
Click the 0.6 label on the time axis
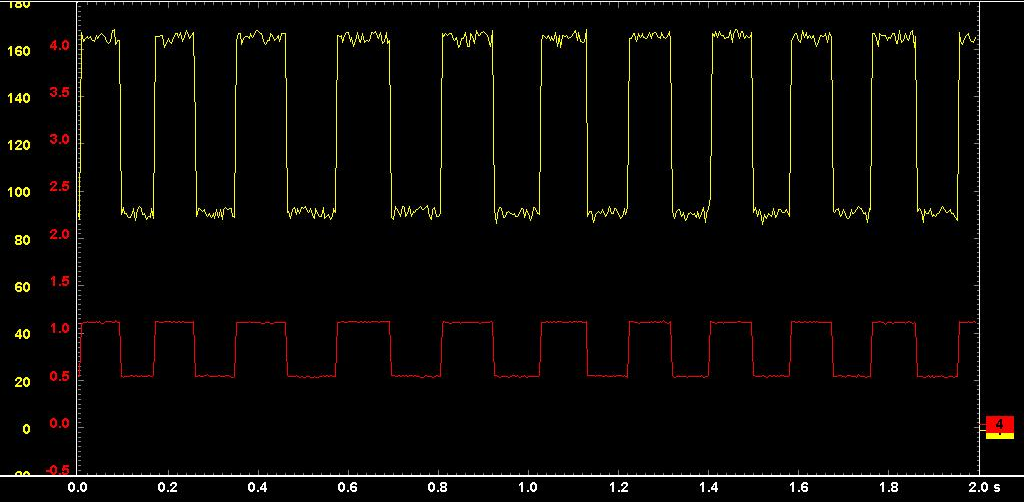click(348, 487)
